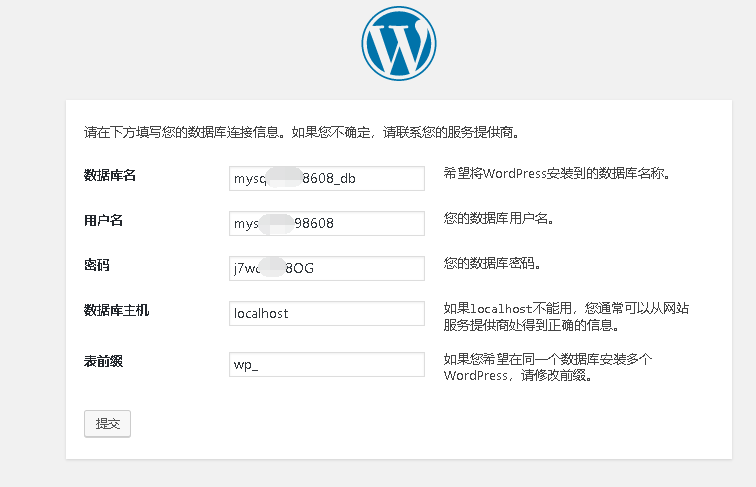Focus the 数据库名 input field
The image size is (756, 487).
[327, 178]
